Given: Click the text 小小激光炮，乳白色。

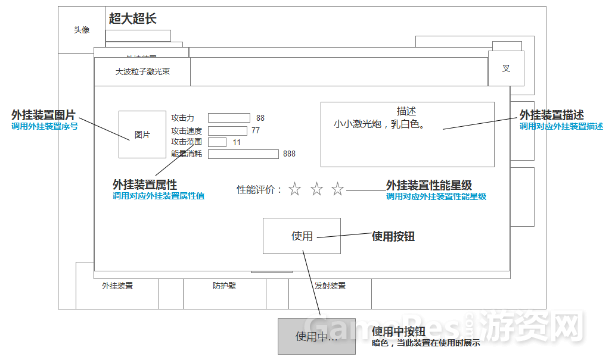Looking at the screenshot, I should [379, 124].
